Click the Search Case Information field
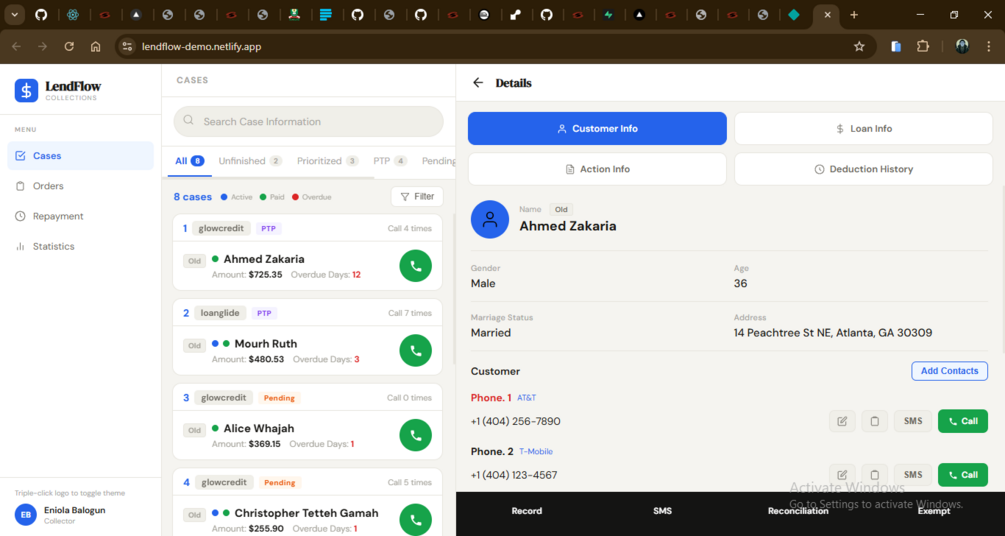The width and height of the screenshot is (1005, 536). pyautogui.click(x=308, y=122)
